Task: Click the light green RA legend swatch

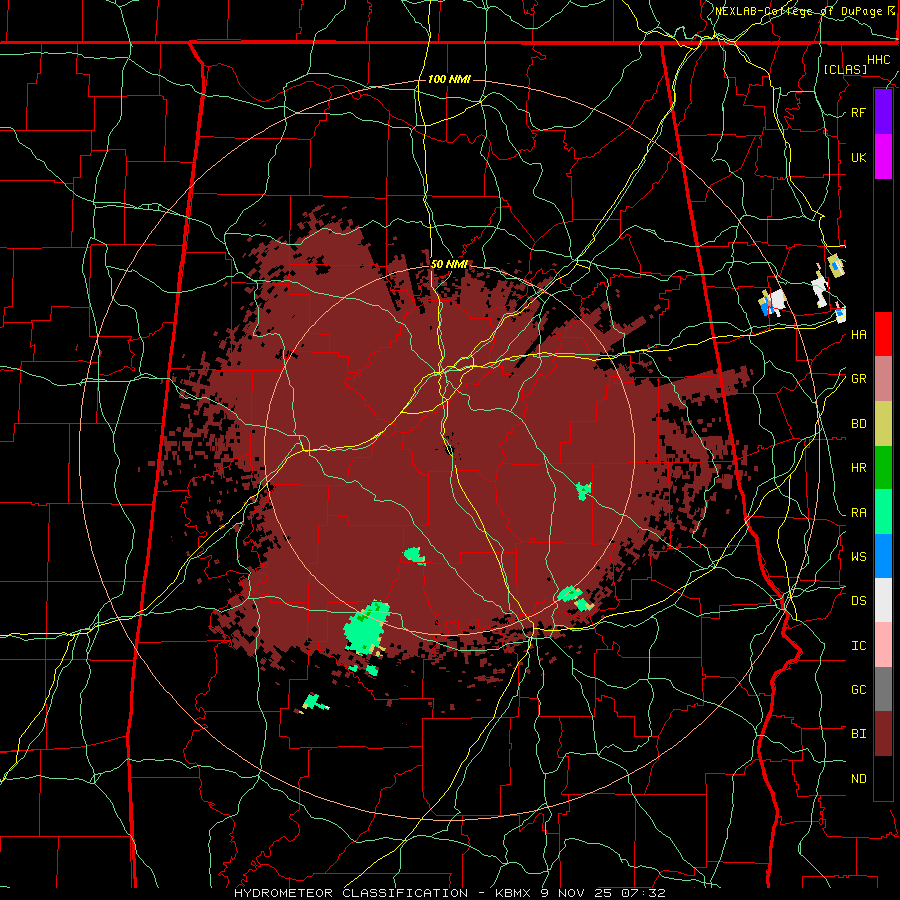Action: click(883, 512)
